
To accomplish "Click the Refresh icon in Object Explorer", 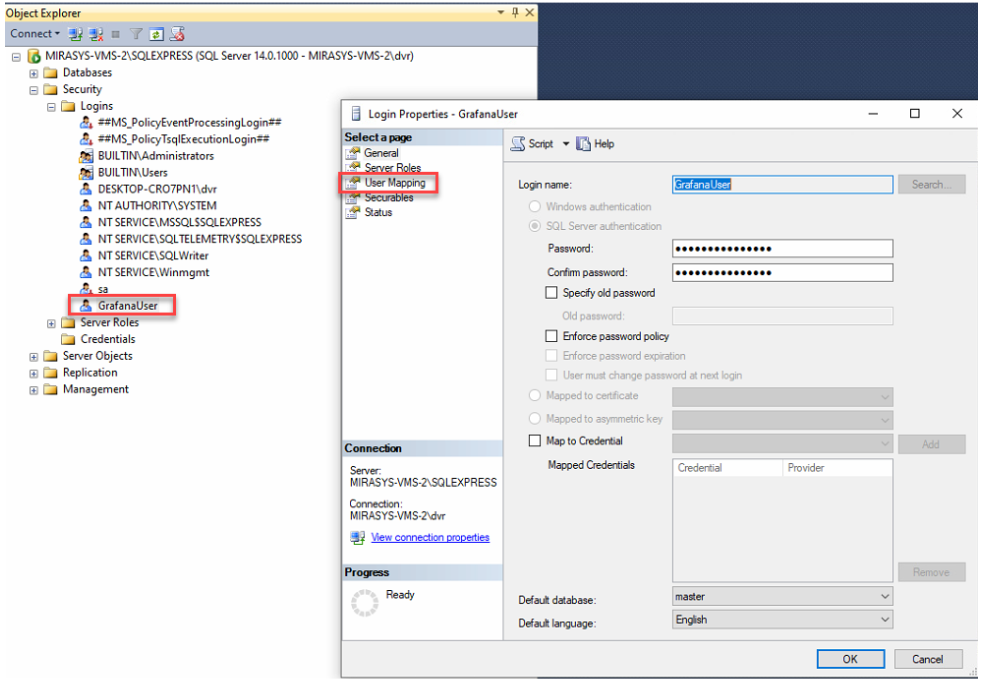I will (x=157, y=34).
